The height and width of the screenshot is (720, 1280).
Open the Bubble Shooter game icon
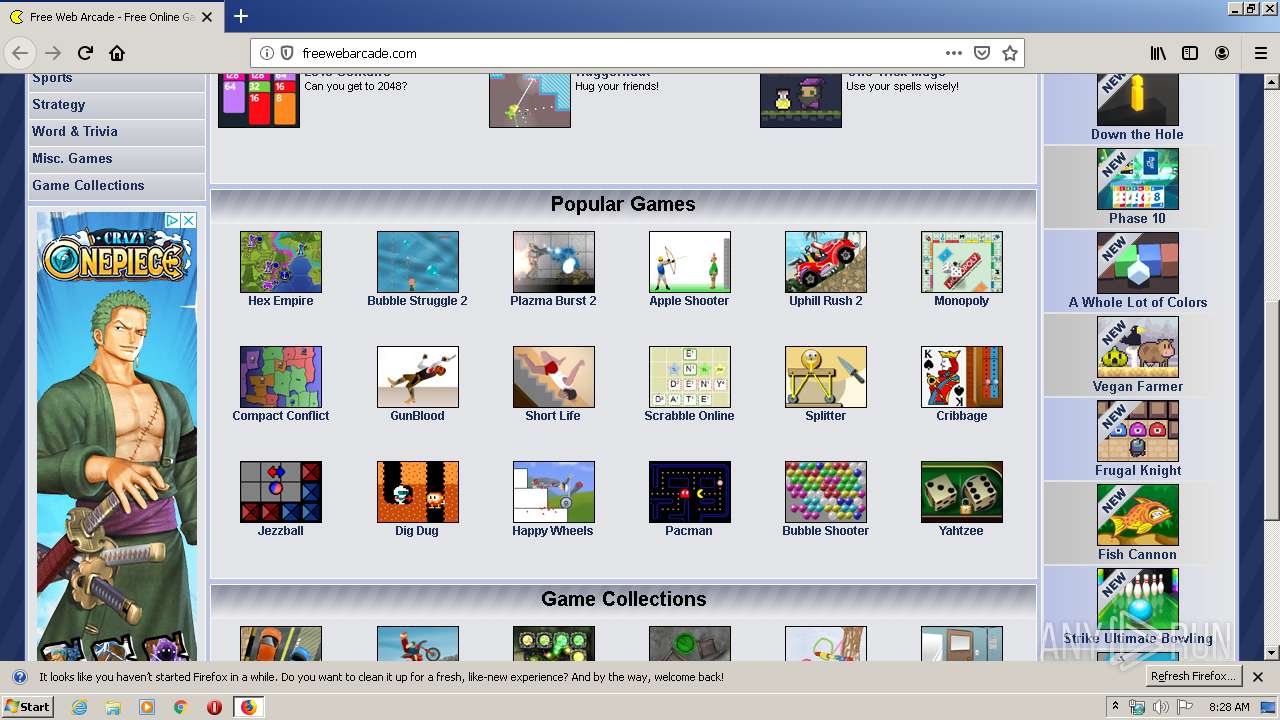826,492
